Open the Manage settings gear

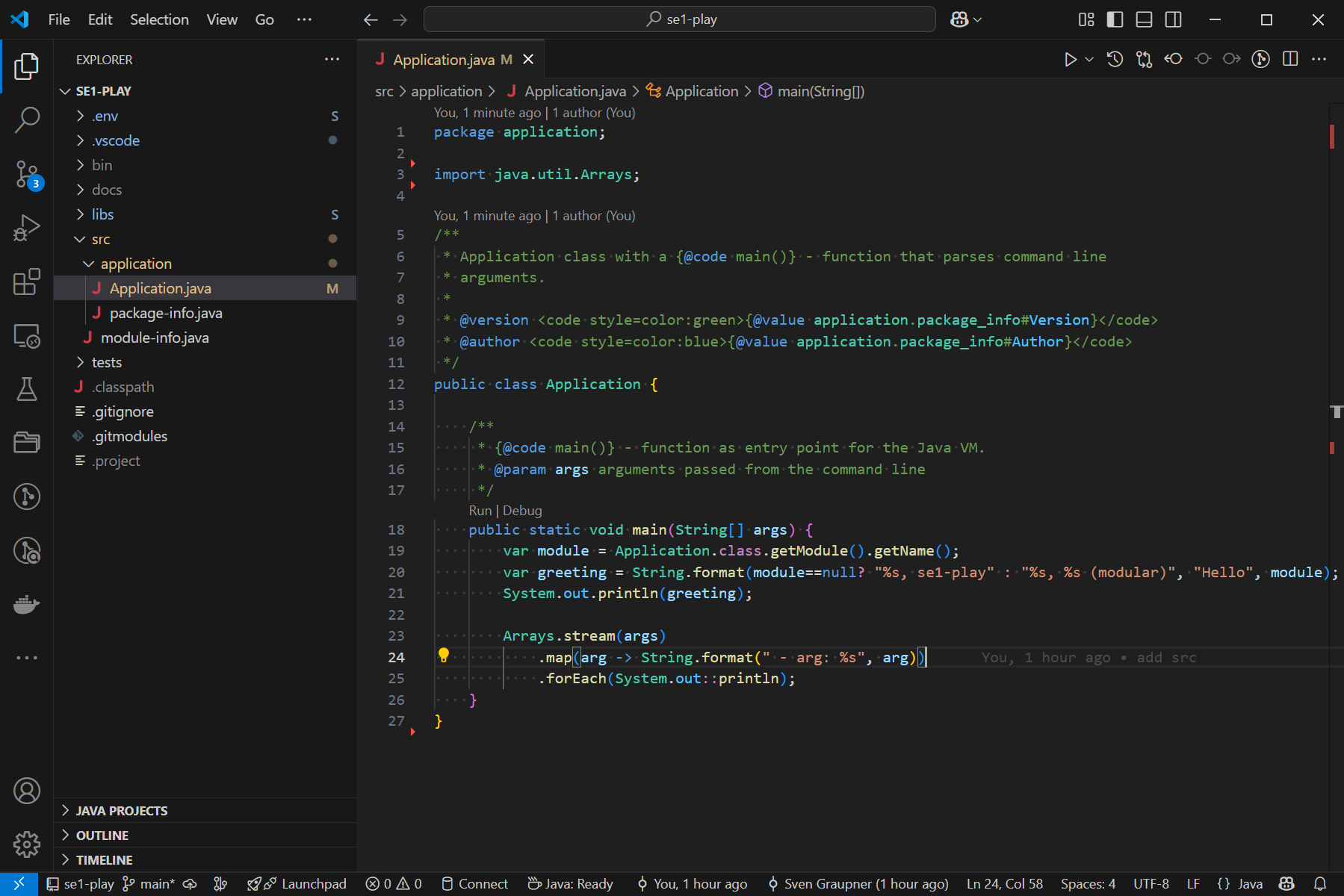click(x=27, y=844)
